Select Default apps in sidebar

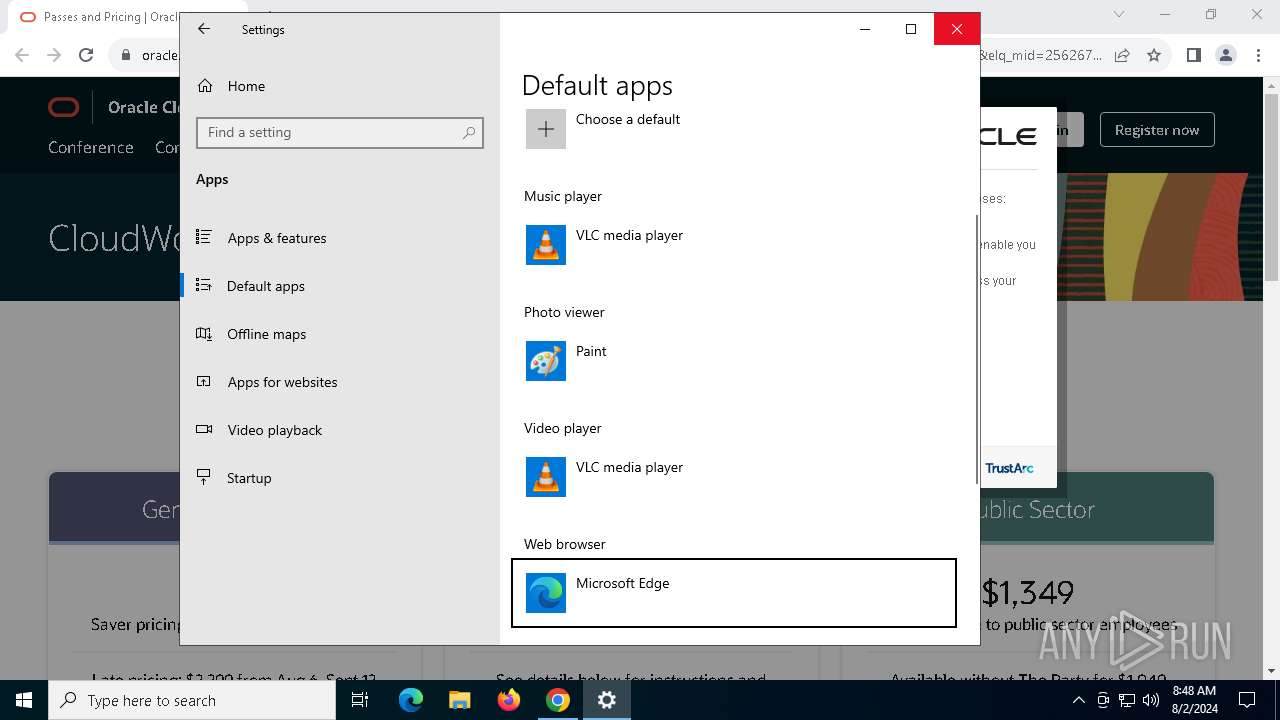pos(339,286)
